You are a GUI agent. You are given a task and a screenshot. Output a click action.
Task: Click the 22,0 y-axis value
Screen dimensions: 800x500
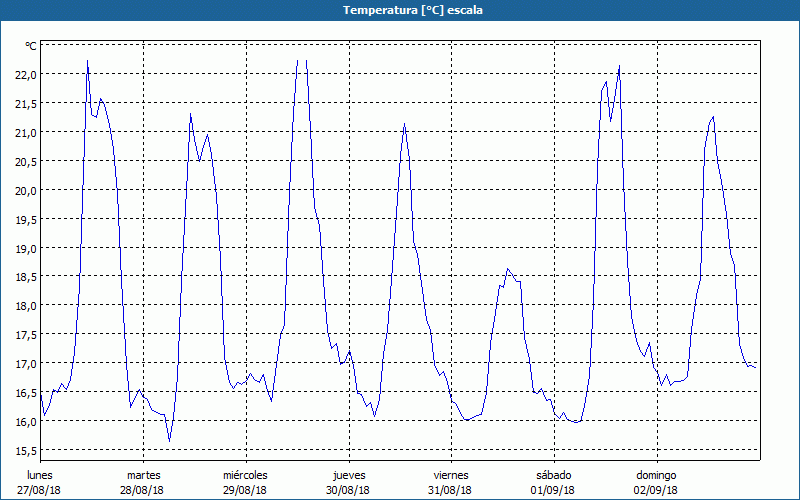26,75
